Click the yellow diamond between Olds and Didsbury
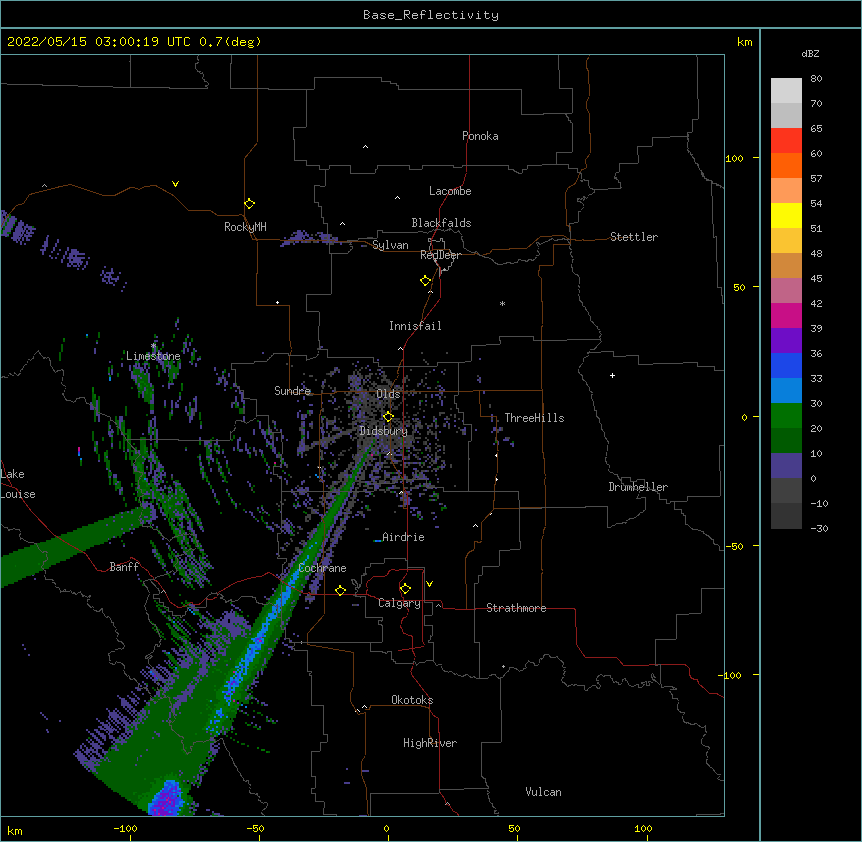 (x=388, y=416)
